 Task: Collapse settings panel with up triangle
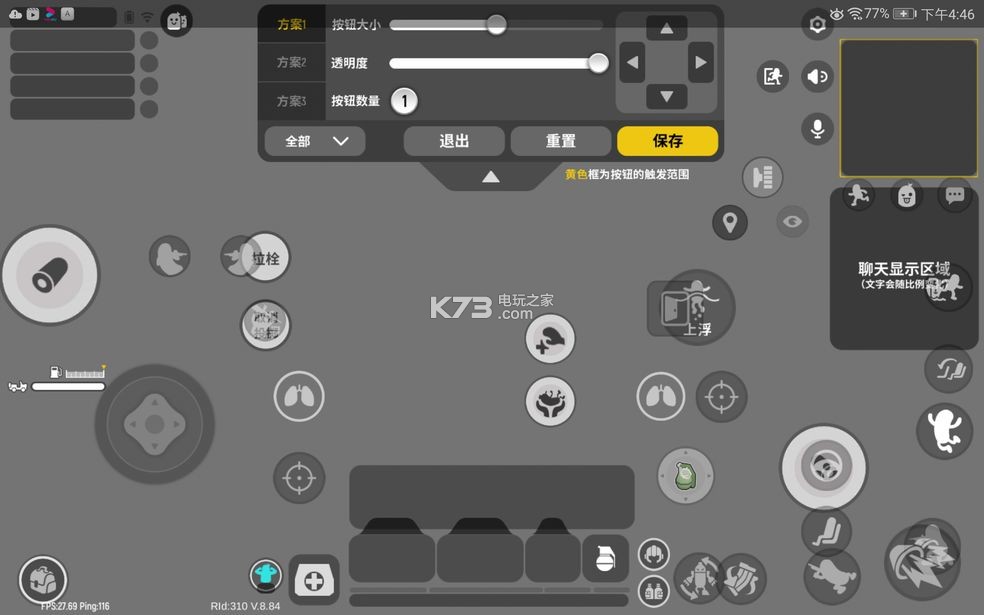tap(490, 177)
